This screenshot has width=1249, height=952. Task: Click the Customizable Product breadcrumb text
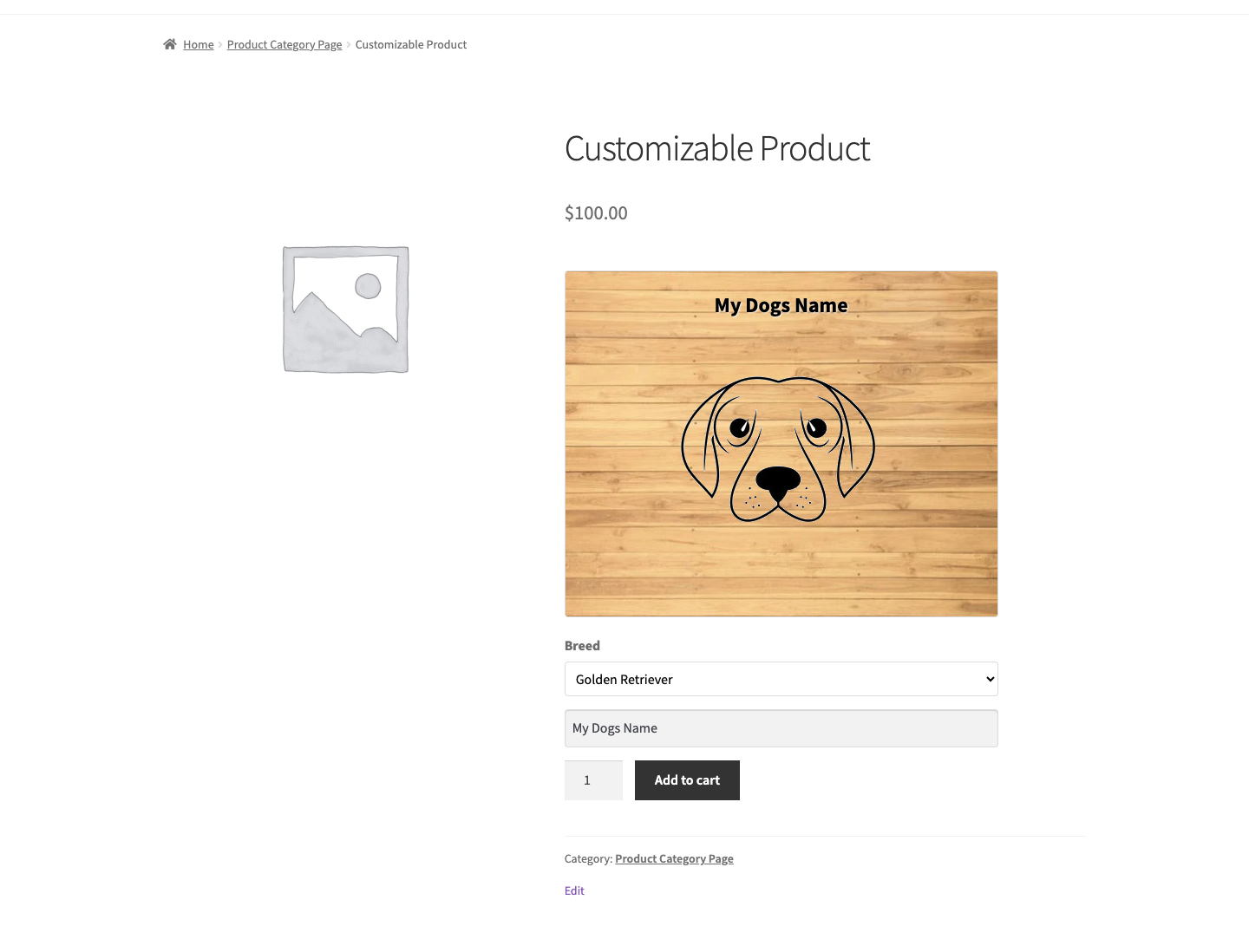pos(411,44)
